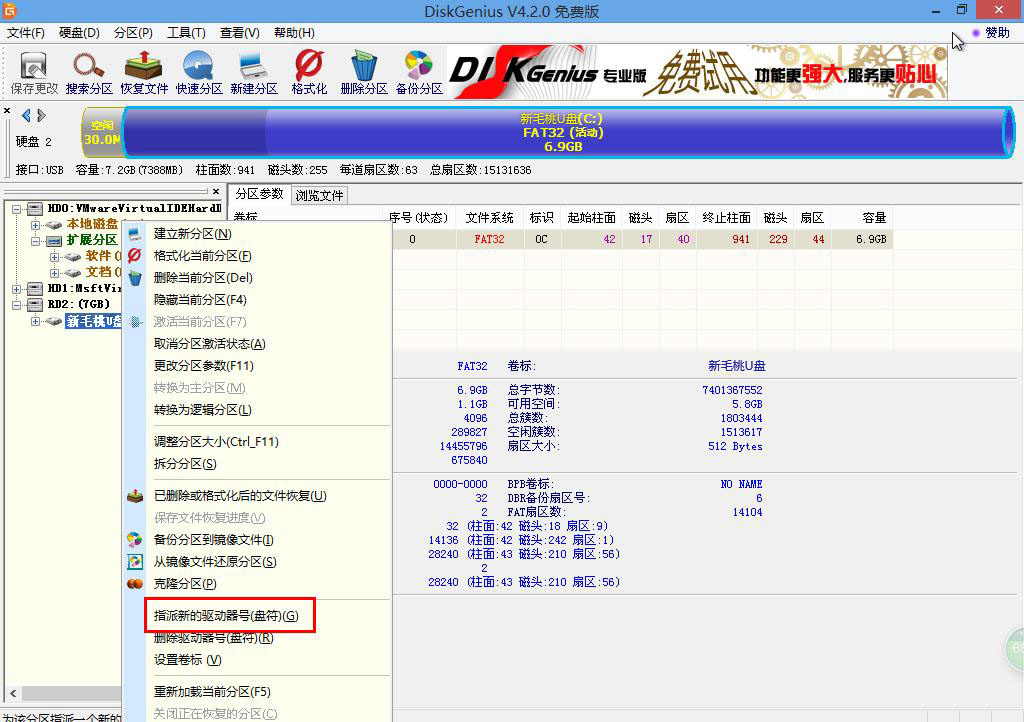Click the New Partition (新建分区) toolbar icon
This screenshot has width=1024, height=722.
(254, 72)
